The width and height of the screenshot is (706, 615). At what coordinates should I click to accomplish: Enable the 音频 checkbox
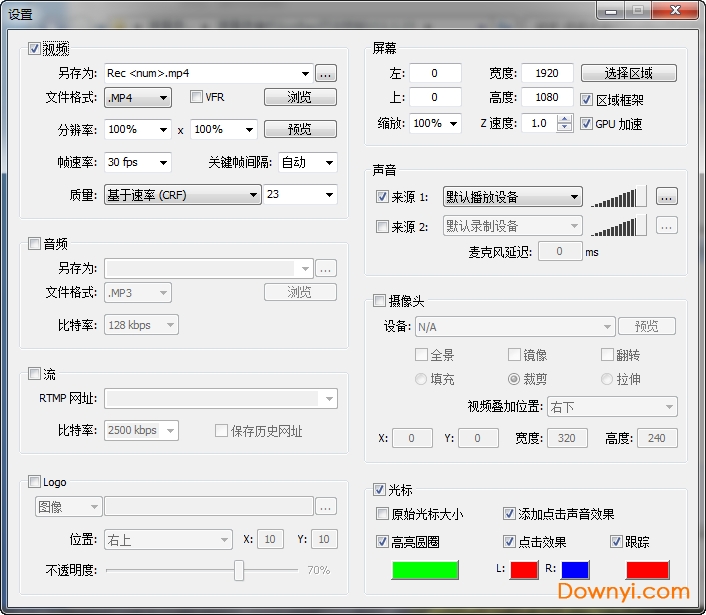(x=35, y=243)
